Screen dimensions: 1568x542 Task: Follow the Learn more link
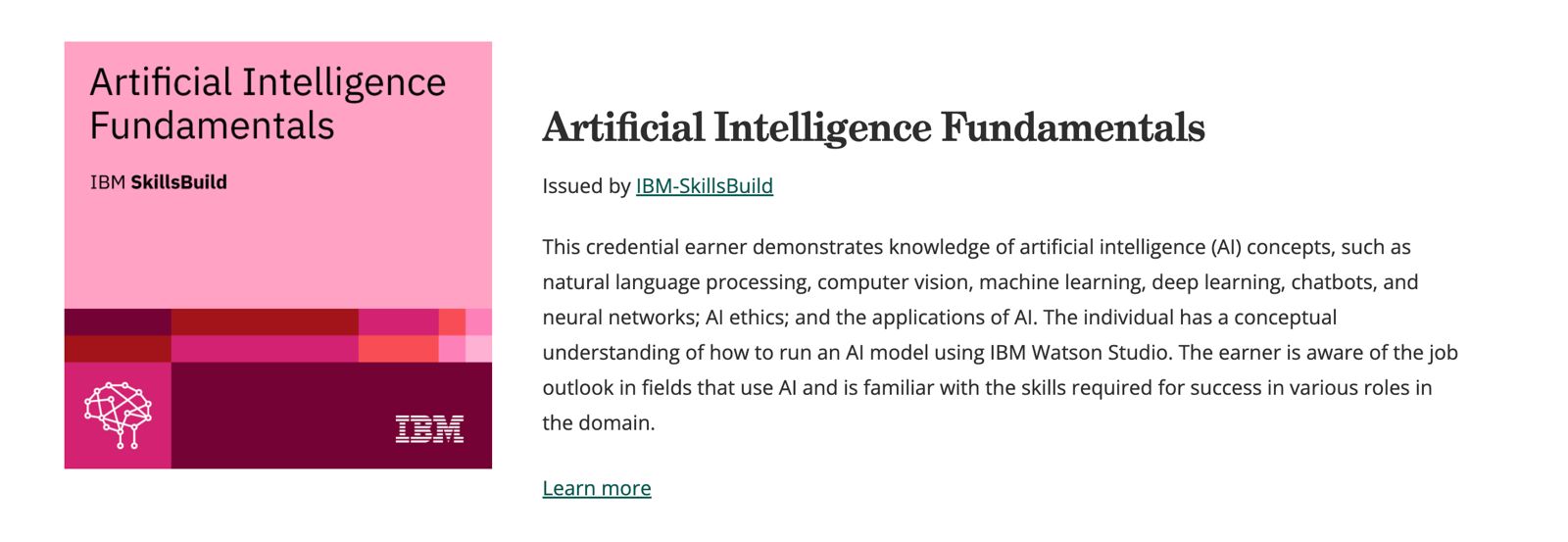click(x=596, y=488)
